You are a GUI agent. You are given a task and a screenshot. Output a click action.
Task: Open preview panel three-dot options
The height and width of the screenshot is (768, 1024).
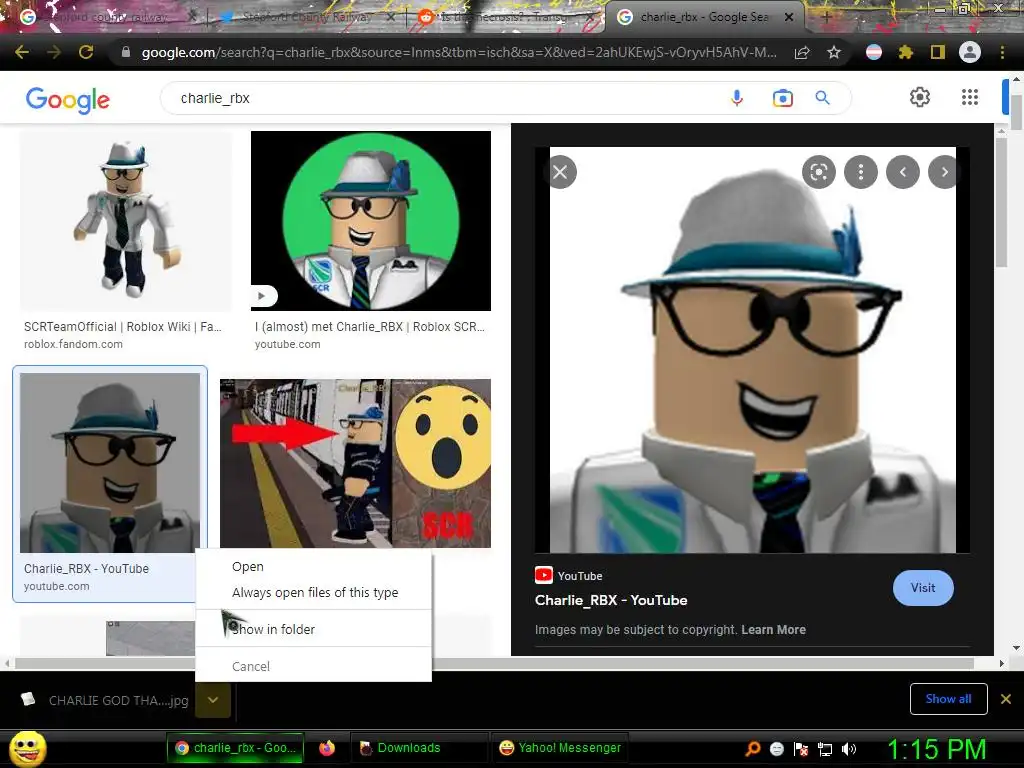point(861,172)
